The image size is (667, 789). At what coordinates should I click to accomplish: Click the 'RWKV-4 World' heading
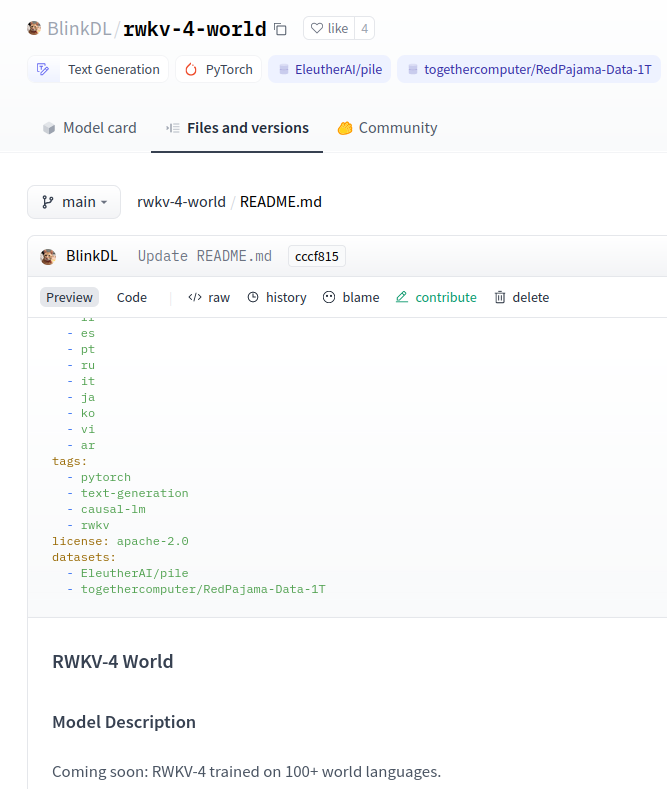click(x=113, y=661)
